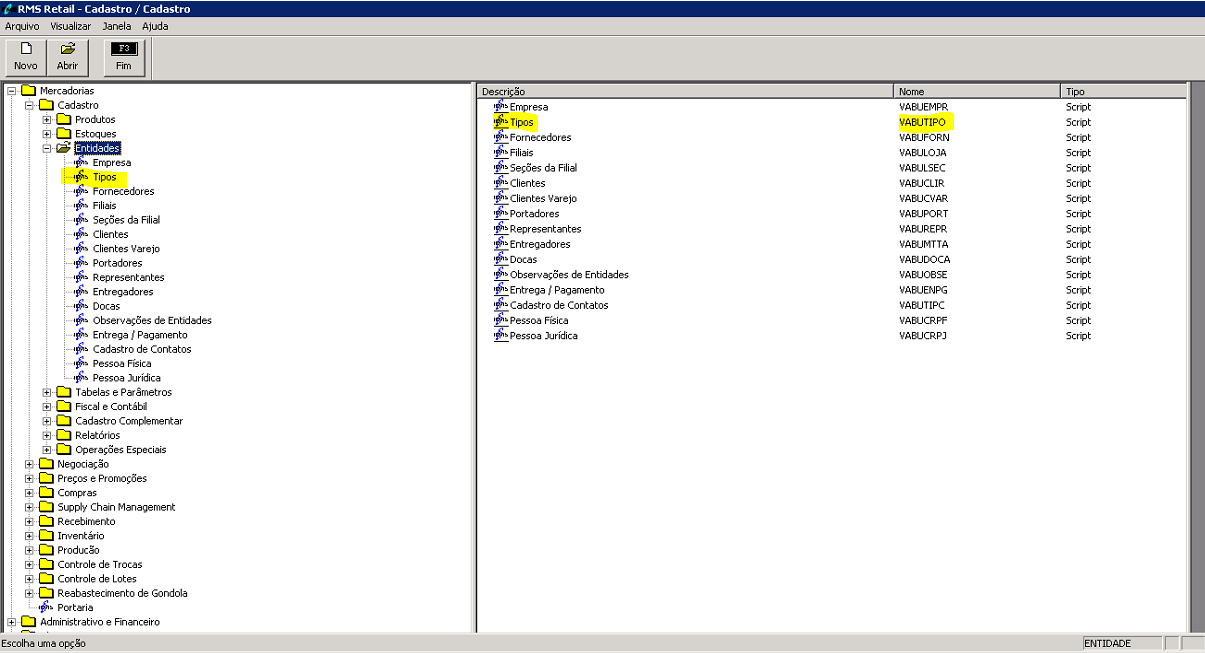
Task: Select Tipos script icon in tree
Action: [x=81, y=177]
